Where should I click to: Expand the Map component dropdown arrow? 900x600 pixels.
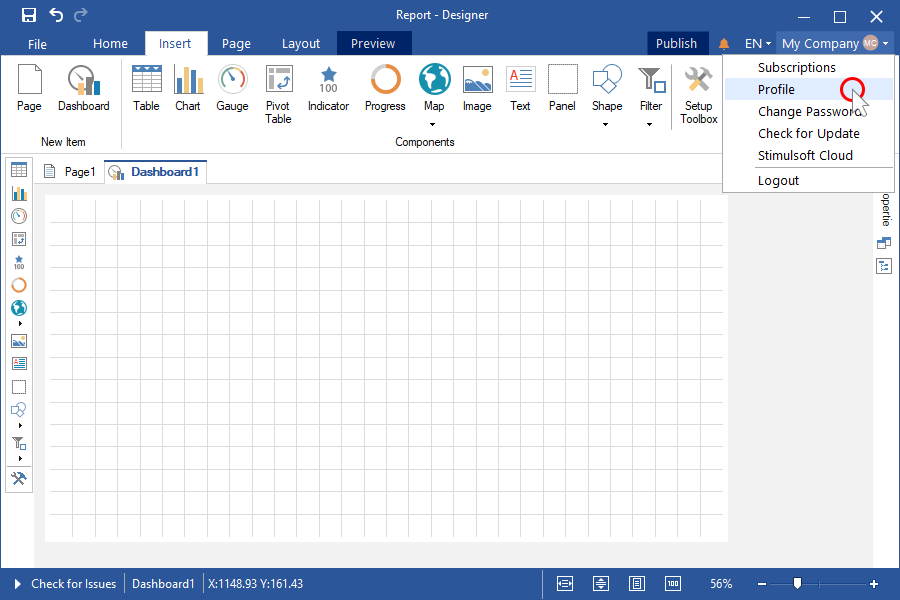coord(433,124)
